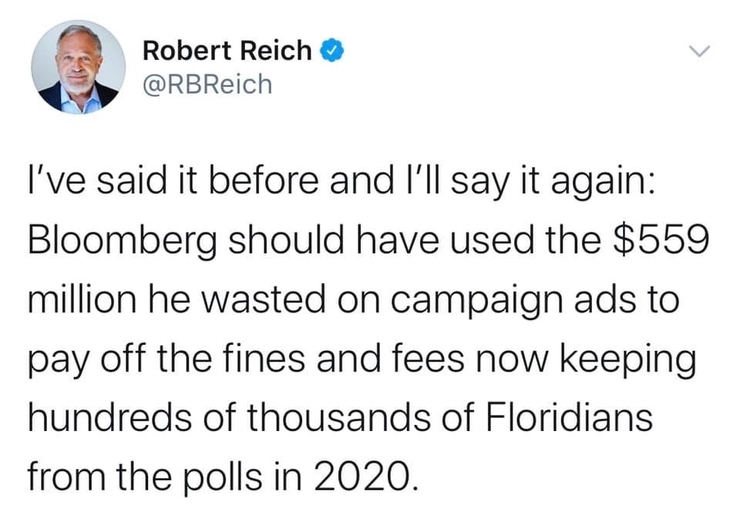Open the tweet options chevron menu
This screenshot has height=525, width=740.
(x=699, y=51)
